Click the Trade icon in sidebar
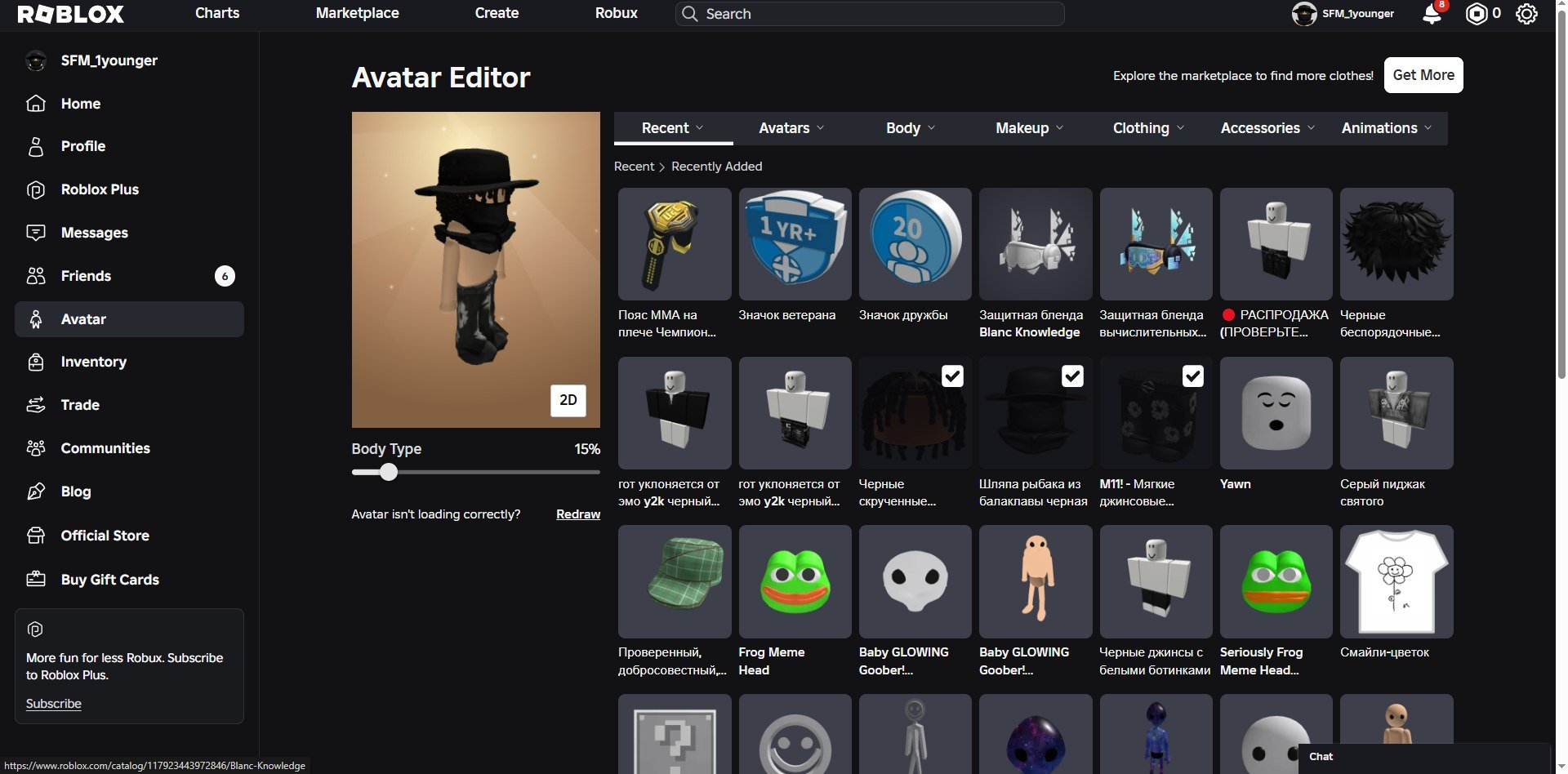Screen dimensions: 1568x774 (36, 405)
